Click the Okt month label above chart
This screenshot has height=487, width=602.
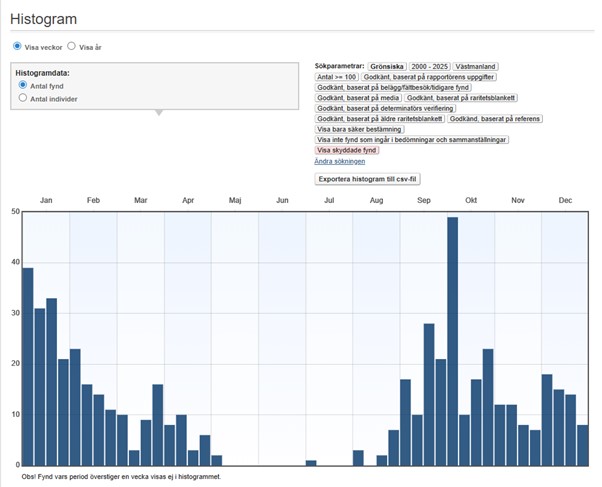click(x=471, y=200)
